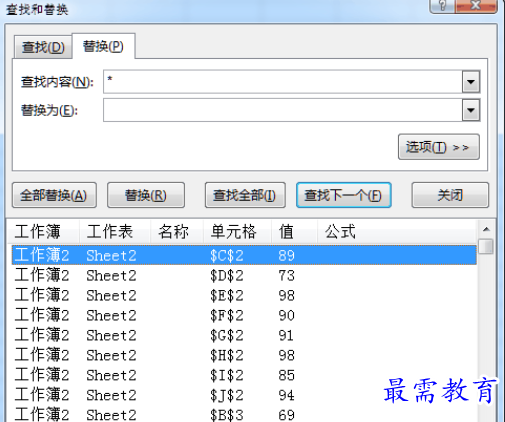The width and height of the screenshot is (505, 422).
Task: Select result row $D$2 with value 73
Action: (244, 276)
